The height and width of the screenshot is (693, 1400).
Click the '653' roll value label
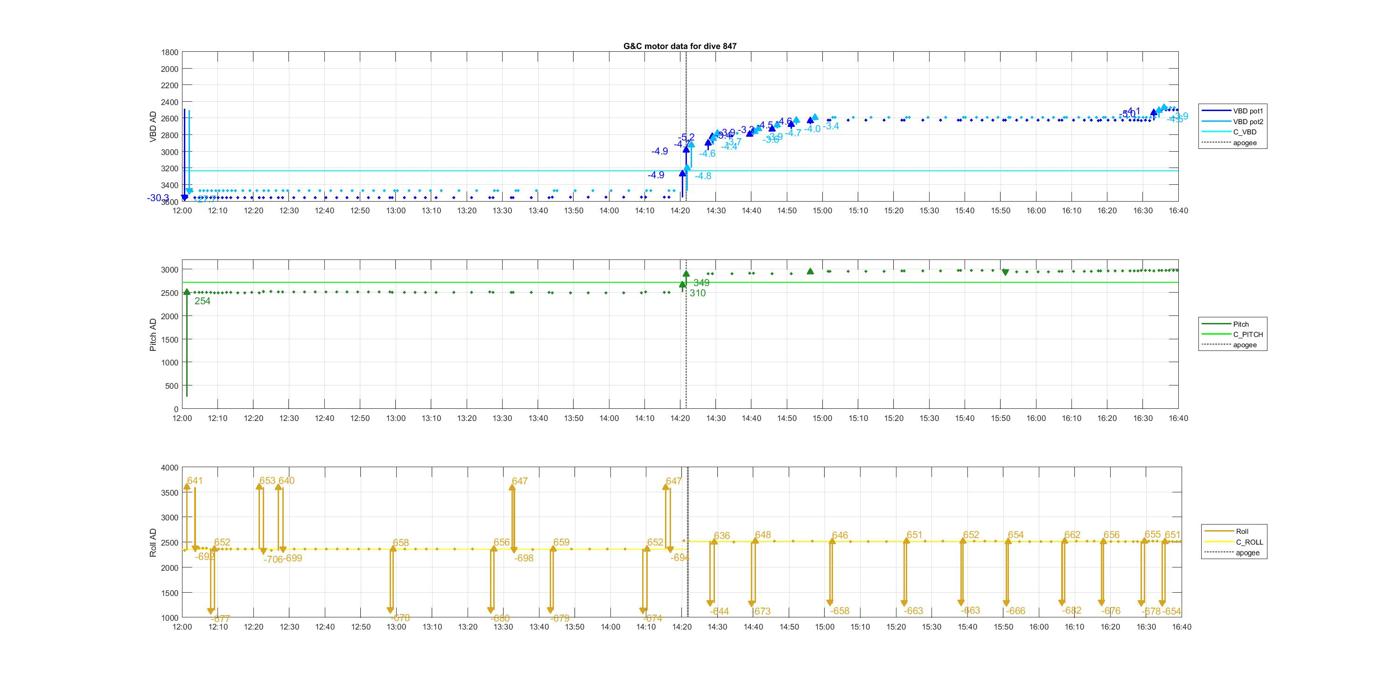click(267, 481)
